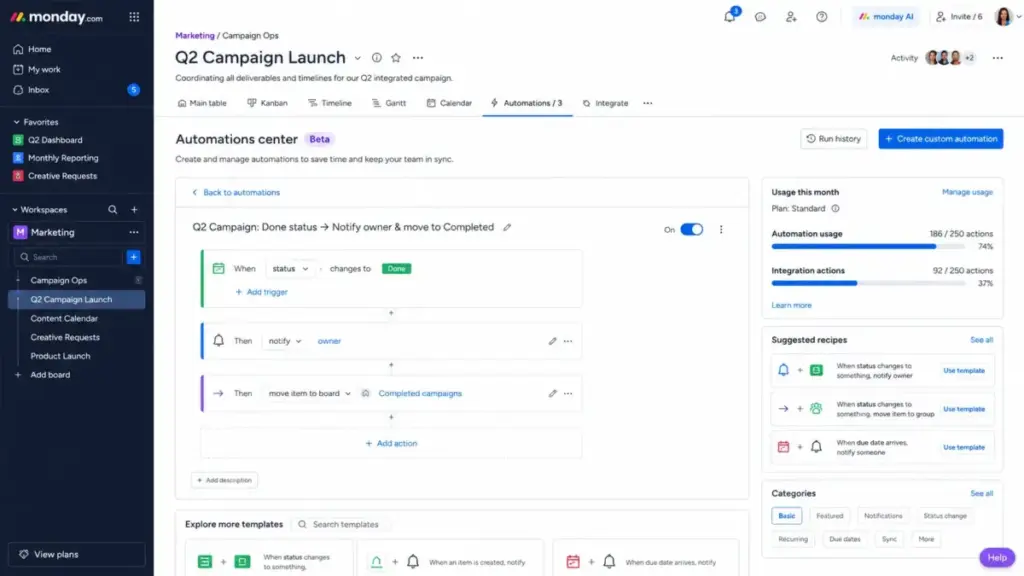Image resolution: width=1024 pixels, height=576 pixels.
Task: Open Run history
Action: point(833,138)
